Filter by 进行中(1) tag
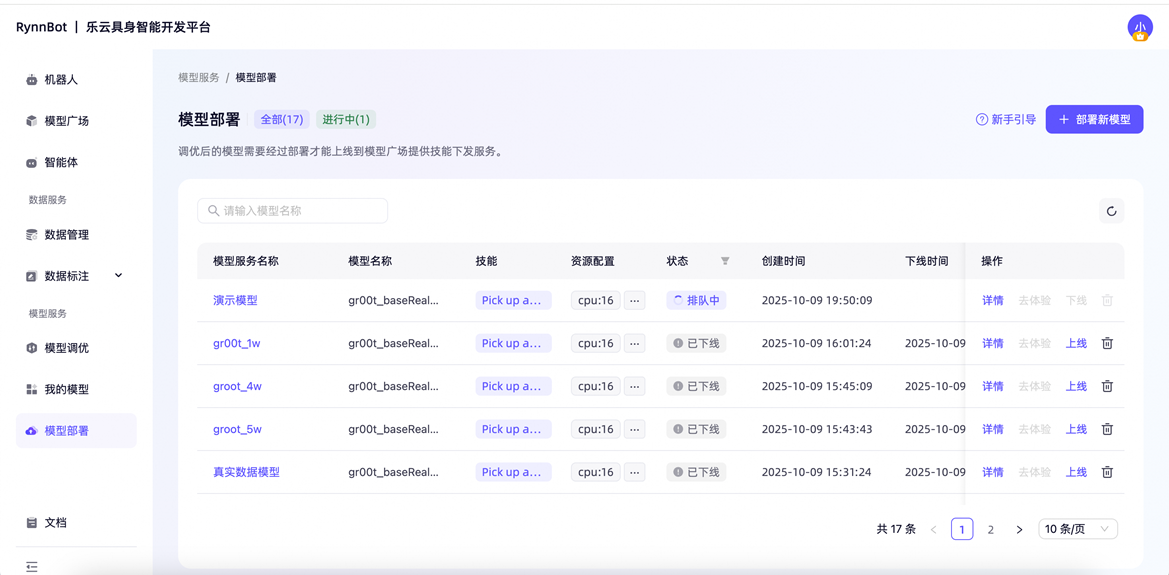This screenshot has width=1169, height=575. (347, 119)
